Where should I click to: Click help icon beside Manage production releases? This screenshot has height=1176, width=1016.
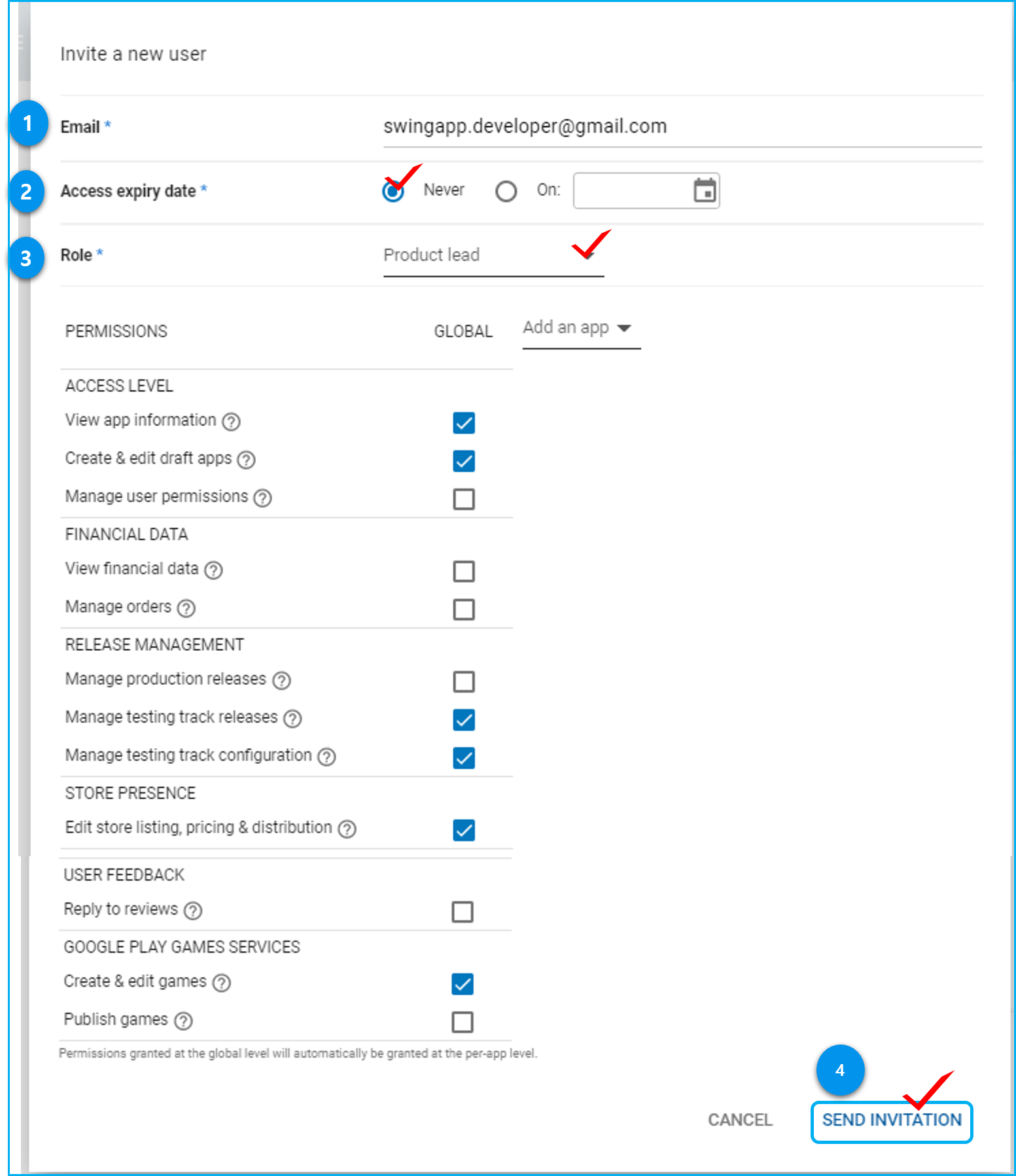pyautogui.click(x=281, y=681)
